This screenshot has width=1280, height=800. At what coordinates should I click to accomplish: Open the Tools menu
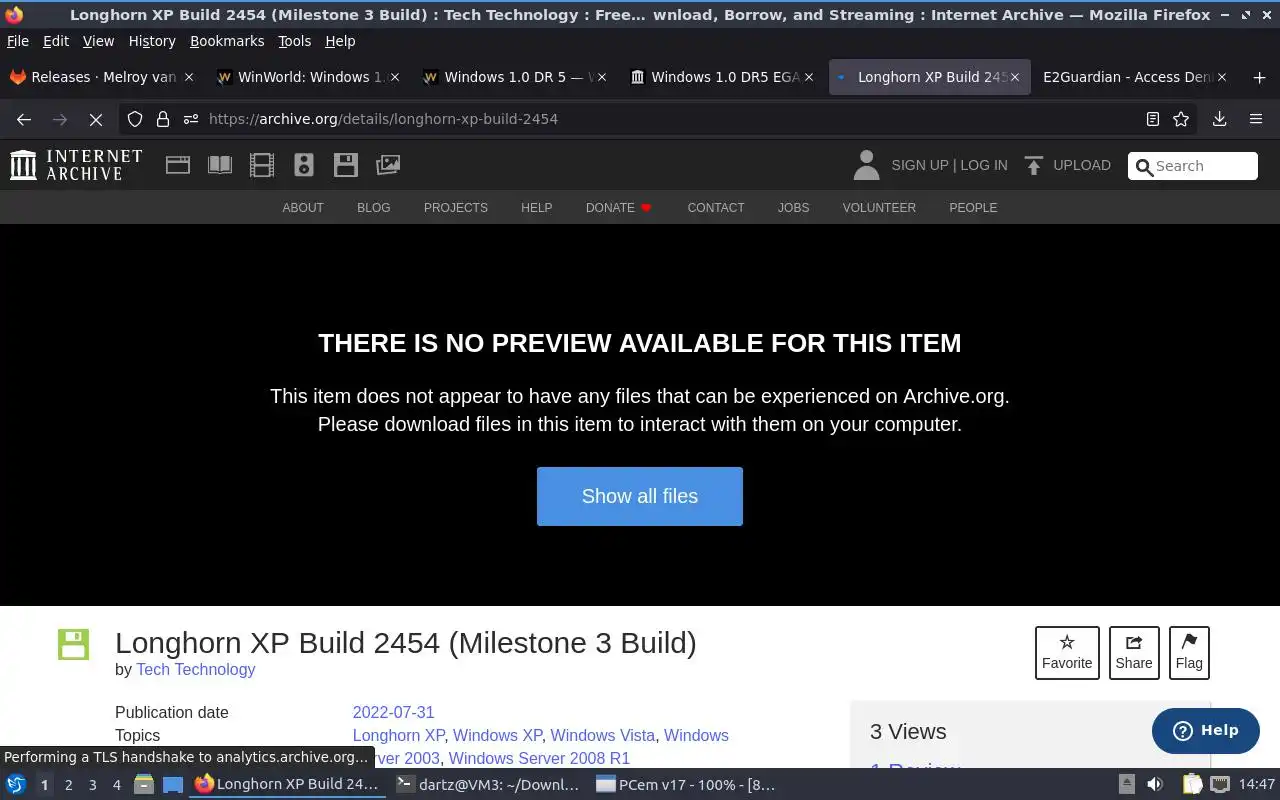[294, 41]
